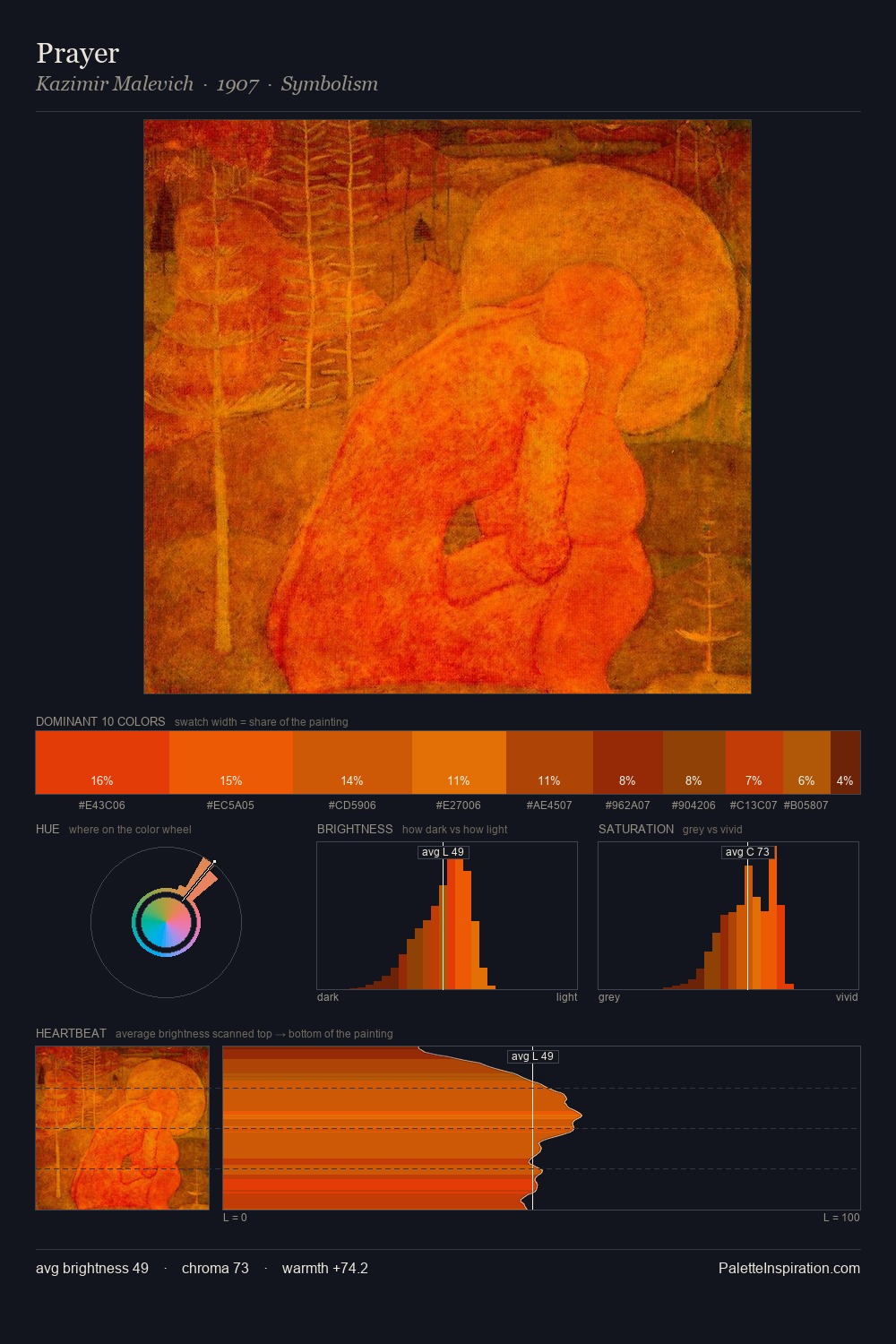Click the hex code '#CD5906' text

point(352,806)
